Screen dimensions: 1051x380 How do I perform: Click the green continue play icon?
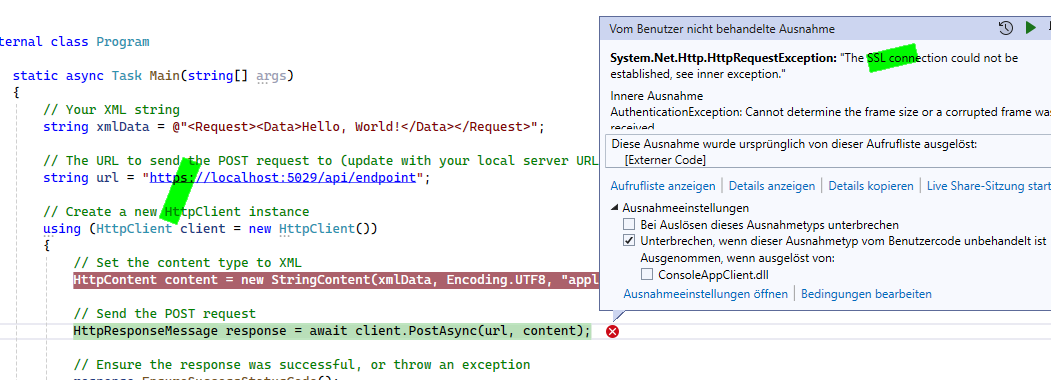1030,28
